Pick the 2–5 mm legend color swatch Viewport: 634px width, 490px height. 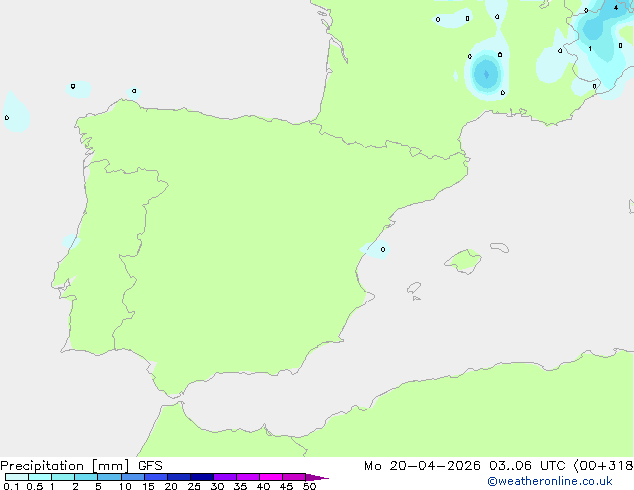(x=86, y=477)
